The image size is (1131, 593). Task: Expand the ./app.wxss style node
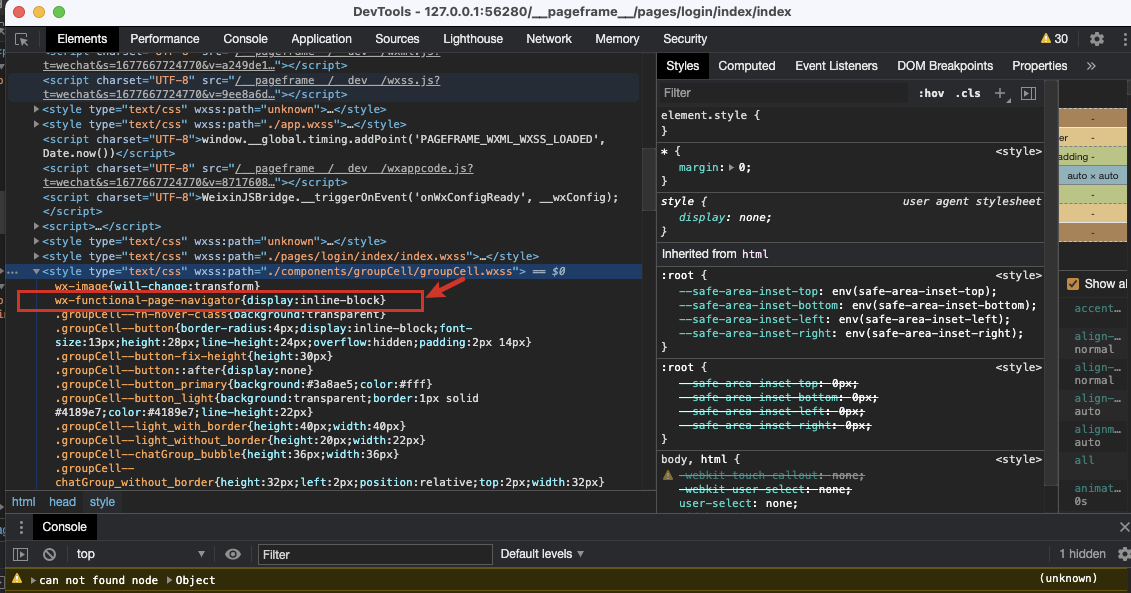36,125
